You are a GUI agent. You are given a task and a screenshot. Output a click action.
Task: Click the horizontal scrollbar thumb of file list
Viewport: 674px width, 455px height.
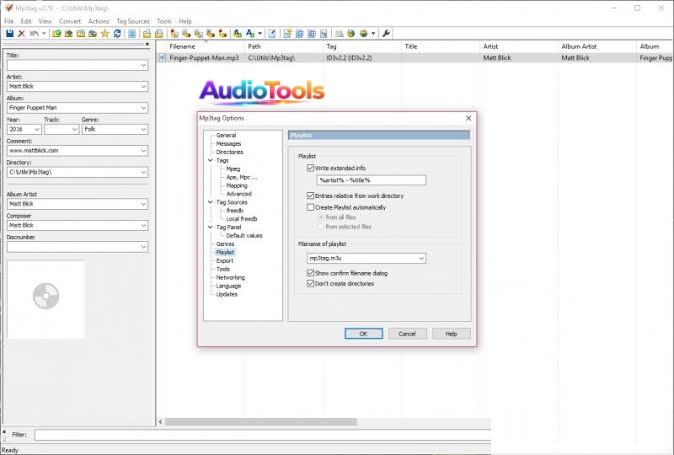pyautogui.click(x=260, y=422)
